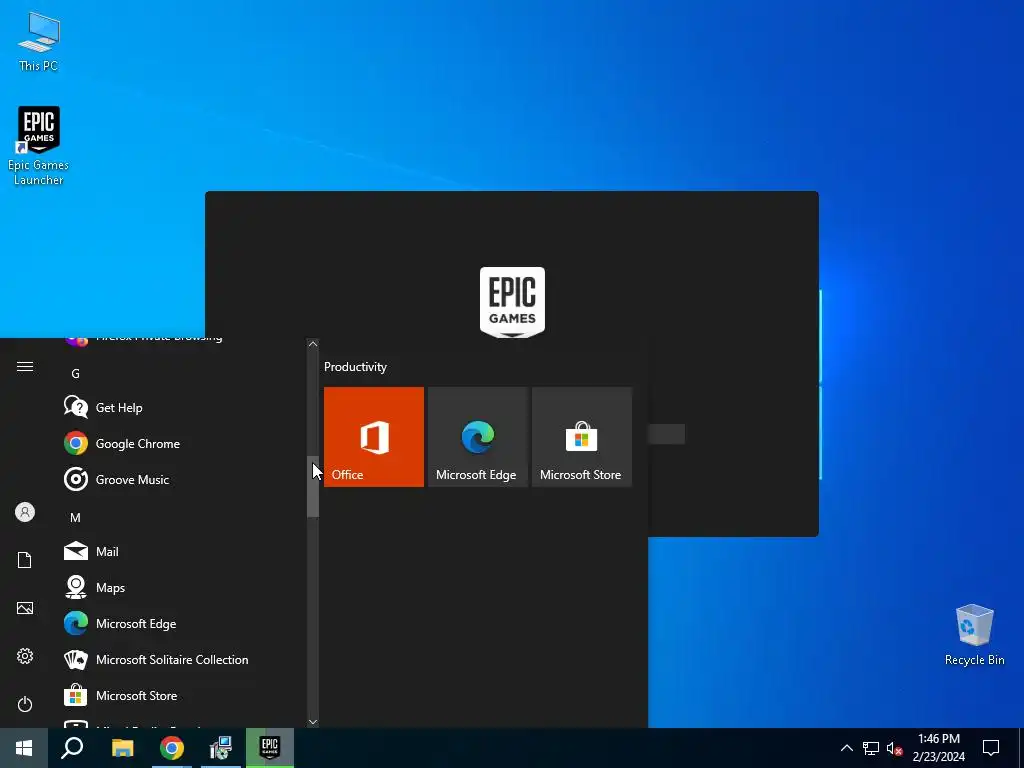The height and width of the screenshot is (768, 1024).
Task: Click the installer icon on the taskbar
Action: (221, 748)
